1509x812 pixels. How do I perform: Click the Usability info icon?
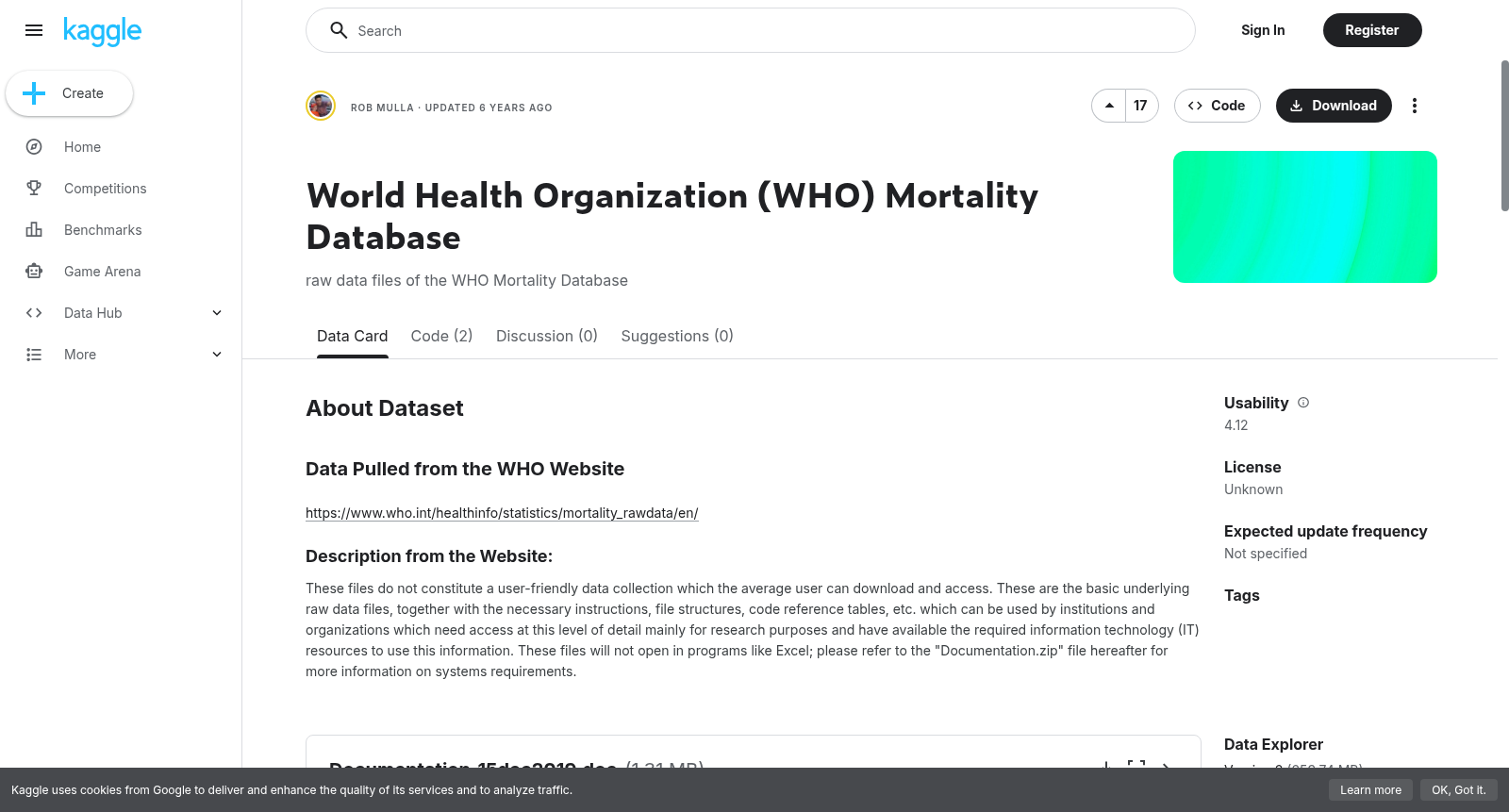1303,403
